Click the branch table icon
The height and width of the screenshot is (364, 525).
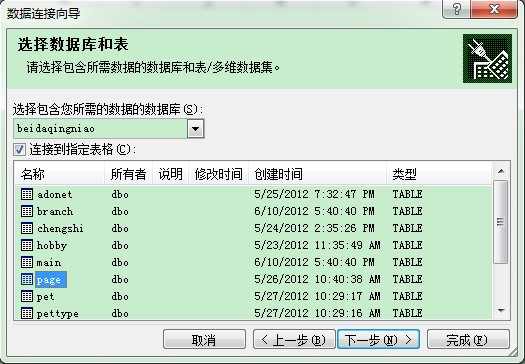(27, 211)
